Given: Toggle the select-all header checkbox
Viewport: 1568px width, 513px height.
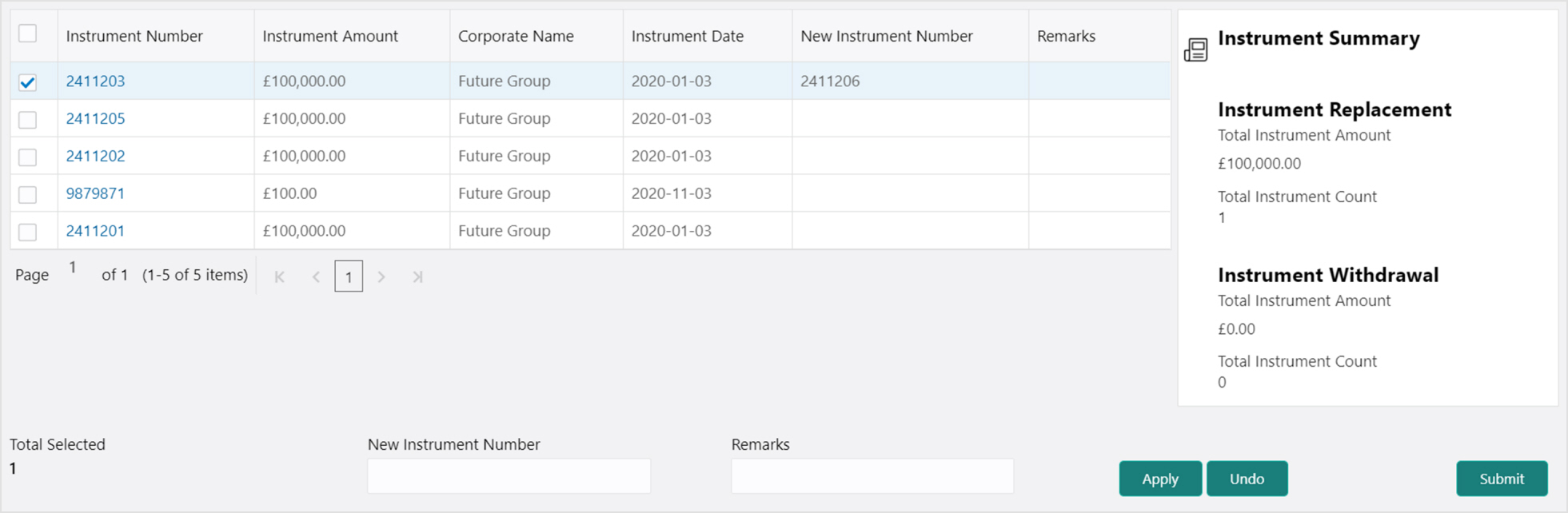Looking at the screenshot, I should click(x=28, y=34).
